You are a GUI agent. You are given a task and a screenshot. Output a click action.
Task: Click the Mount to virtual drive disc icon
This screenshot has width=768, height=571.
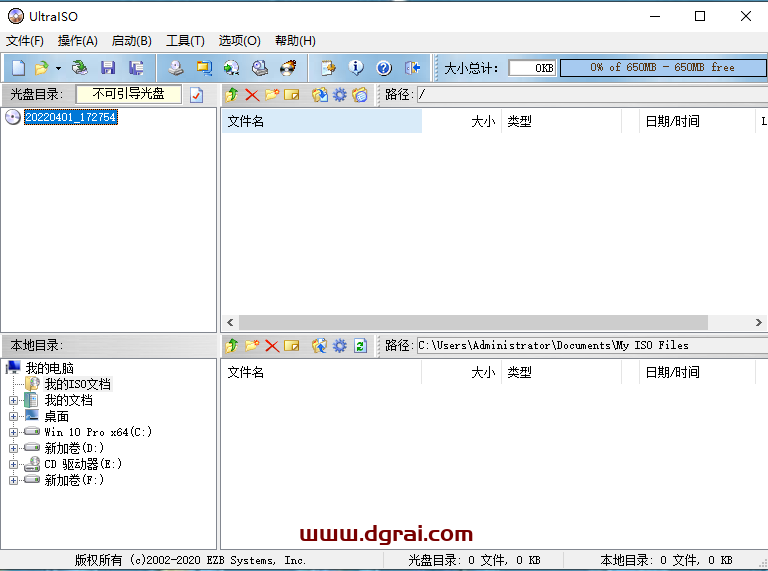click(232, 68)
